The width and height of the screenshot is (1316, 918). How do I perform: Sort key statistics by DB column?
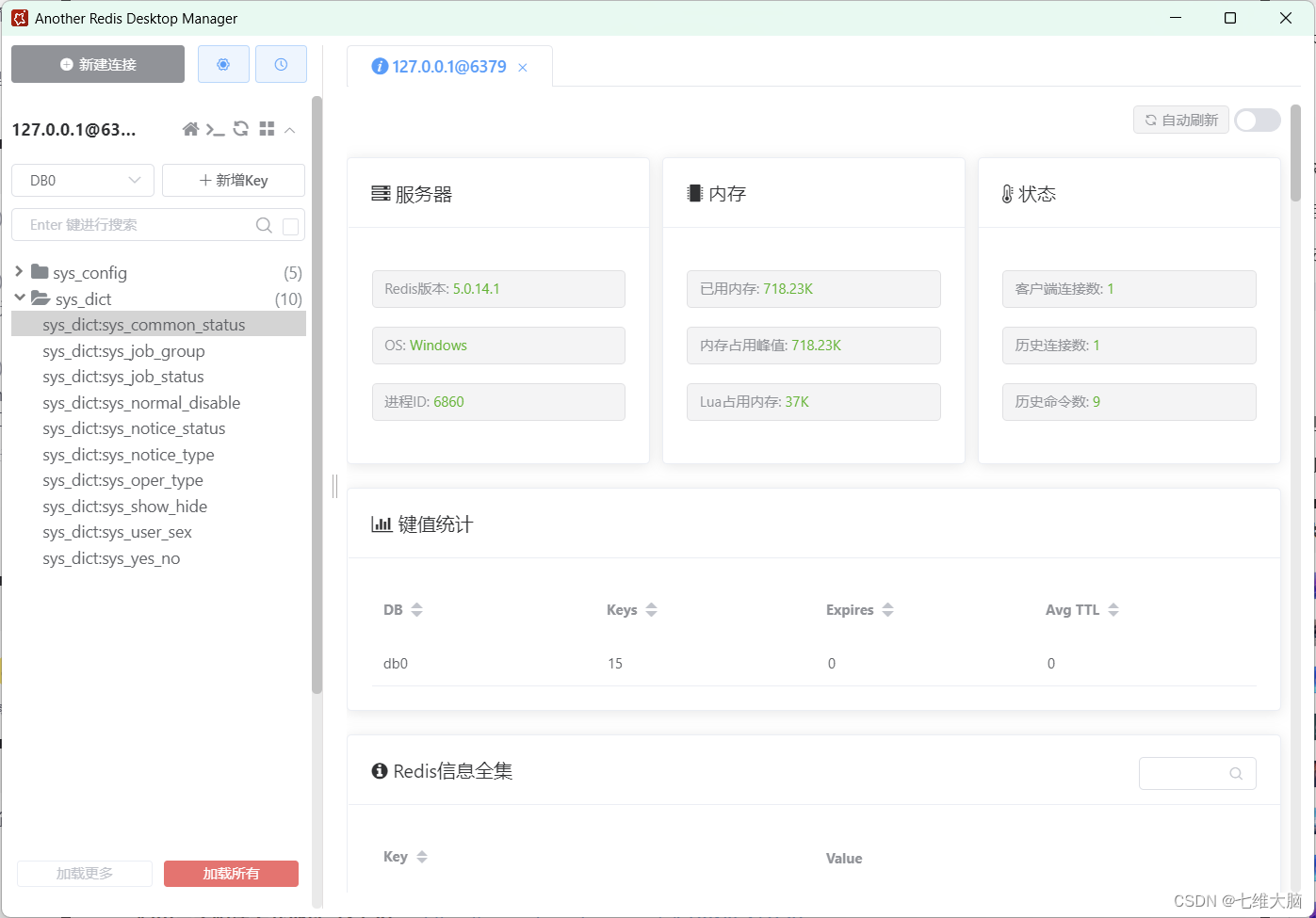[416, 610]
